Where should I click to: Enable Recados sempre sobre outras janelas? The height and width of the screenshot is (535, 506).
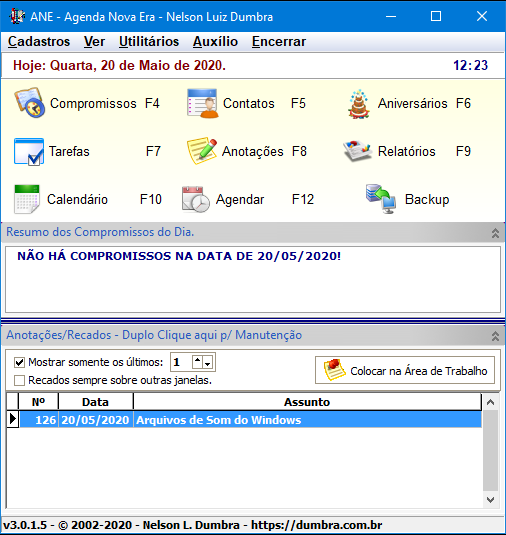pyautogui.click(x=19, y=380)
